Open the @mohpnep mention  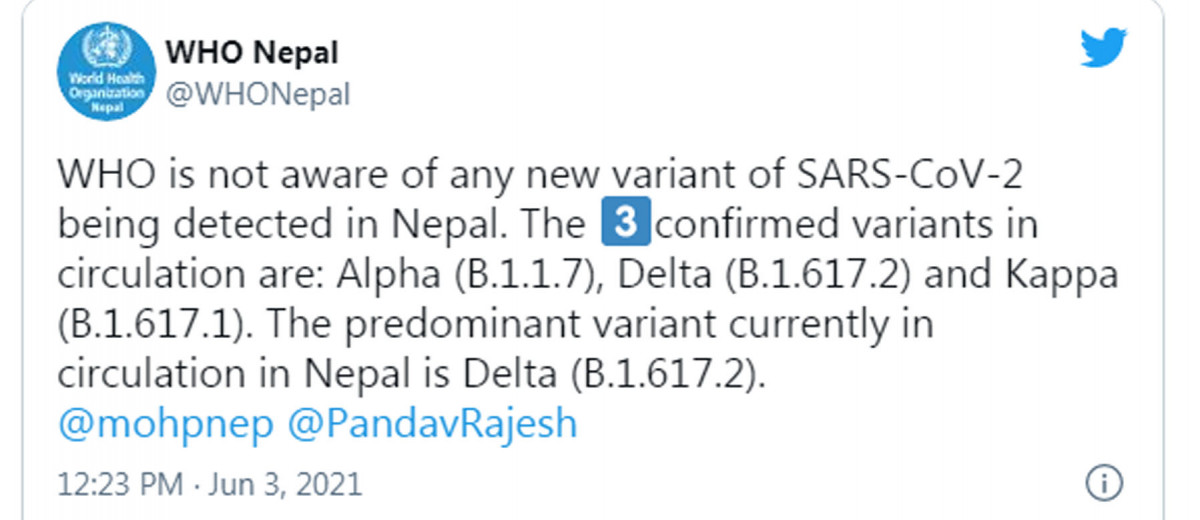click(x=166, y=424)
